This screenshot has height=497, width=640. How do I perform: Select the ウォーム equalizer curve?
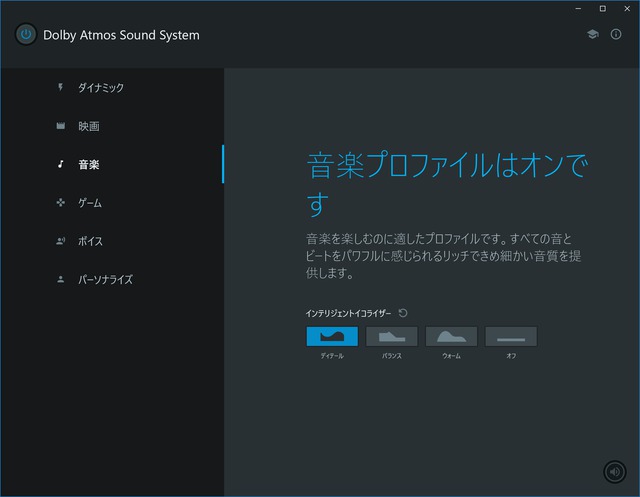tap(451, 337)
